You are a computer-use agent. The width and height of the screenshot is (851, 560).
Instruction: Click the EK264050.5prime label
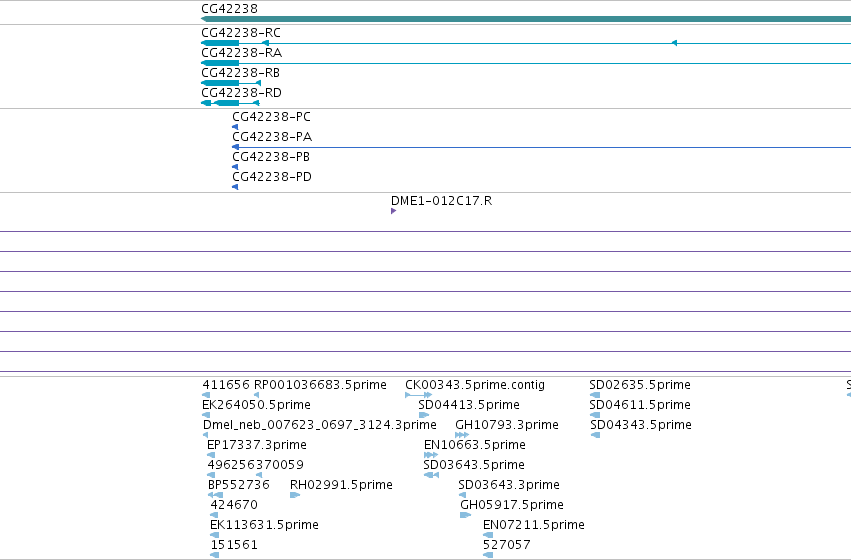256,405
